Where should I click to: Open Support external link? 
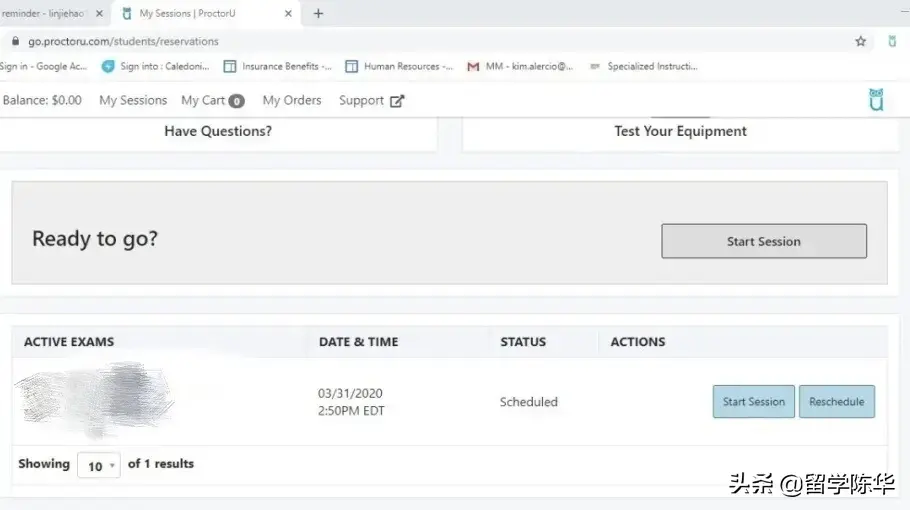pyautogui.click(x=371, y=100)
